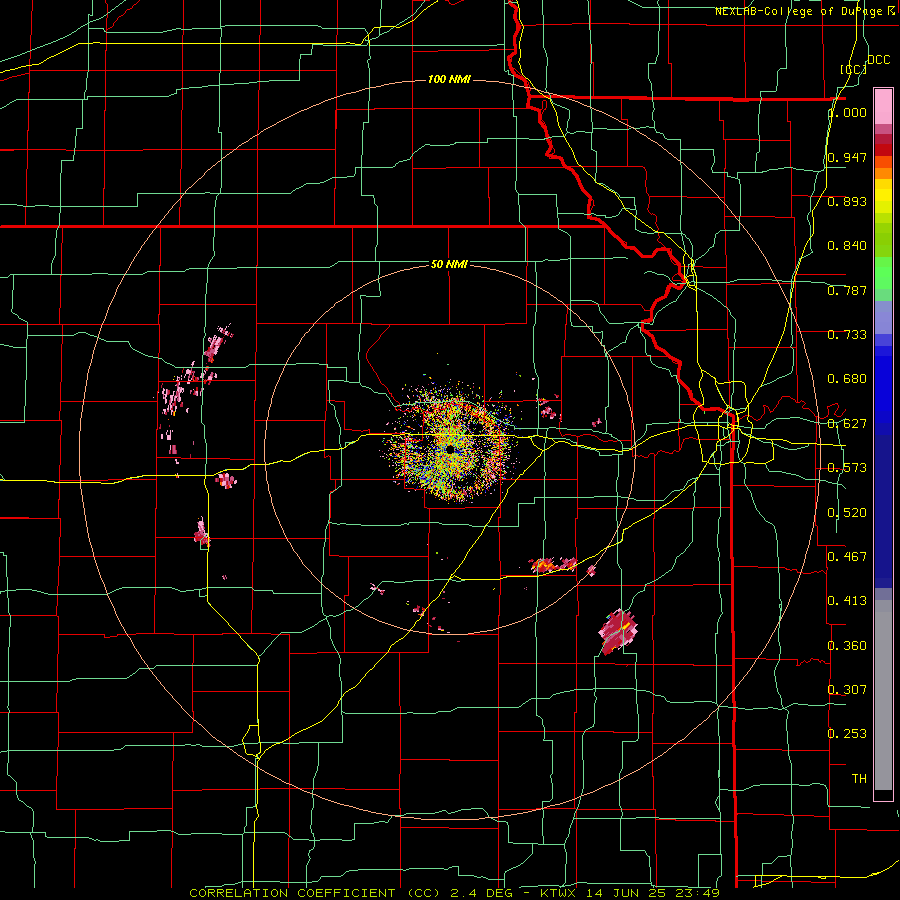Click the [CC] units label above the scale
Viewport: 900px width, 900px height.
point(854,69)
